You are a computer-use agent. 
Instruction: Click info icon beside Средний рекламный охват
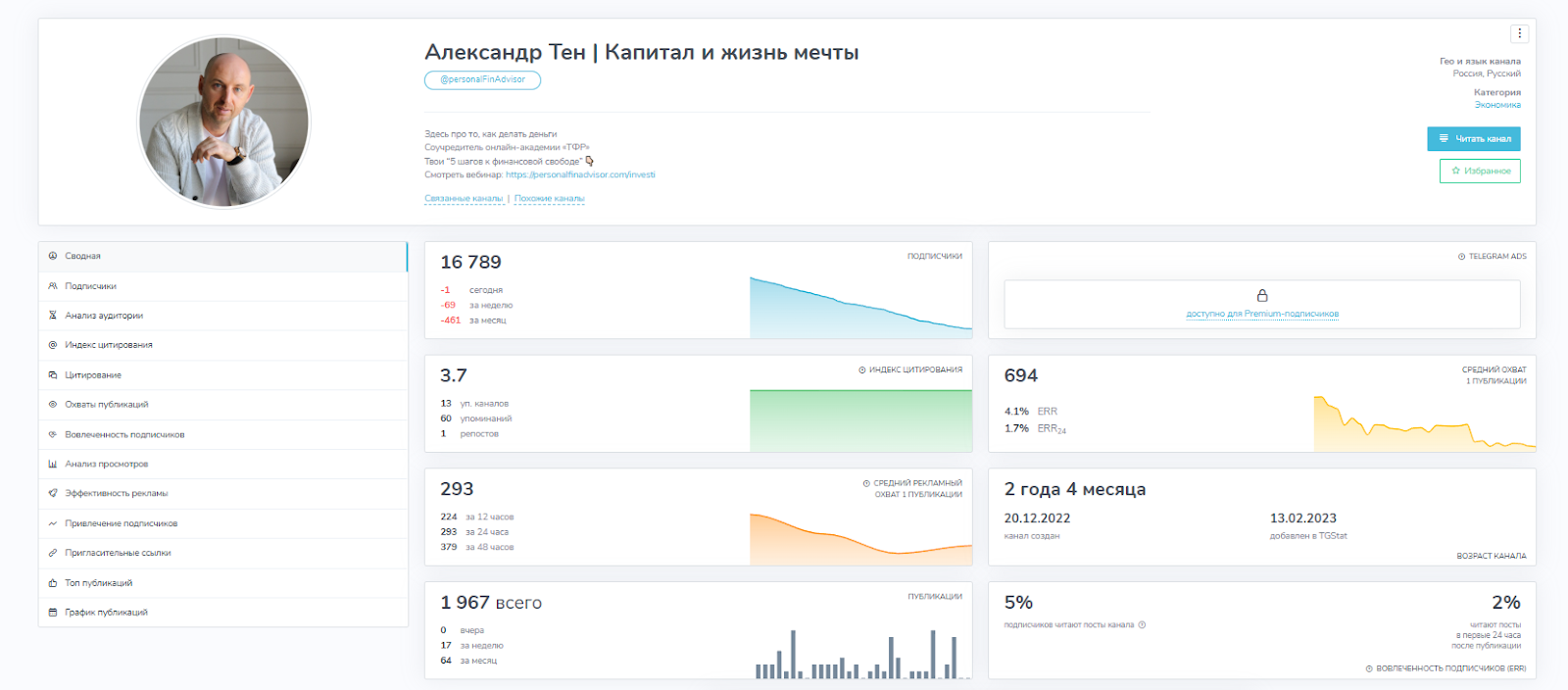tap(866, 483)
